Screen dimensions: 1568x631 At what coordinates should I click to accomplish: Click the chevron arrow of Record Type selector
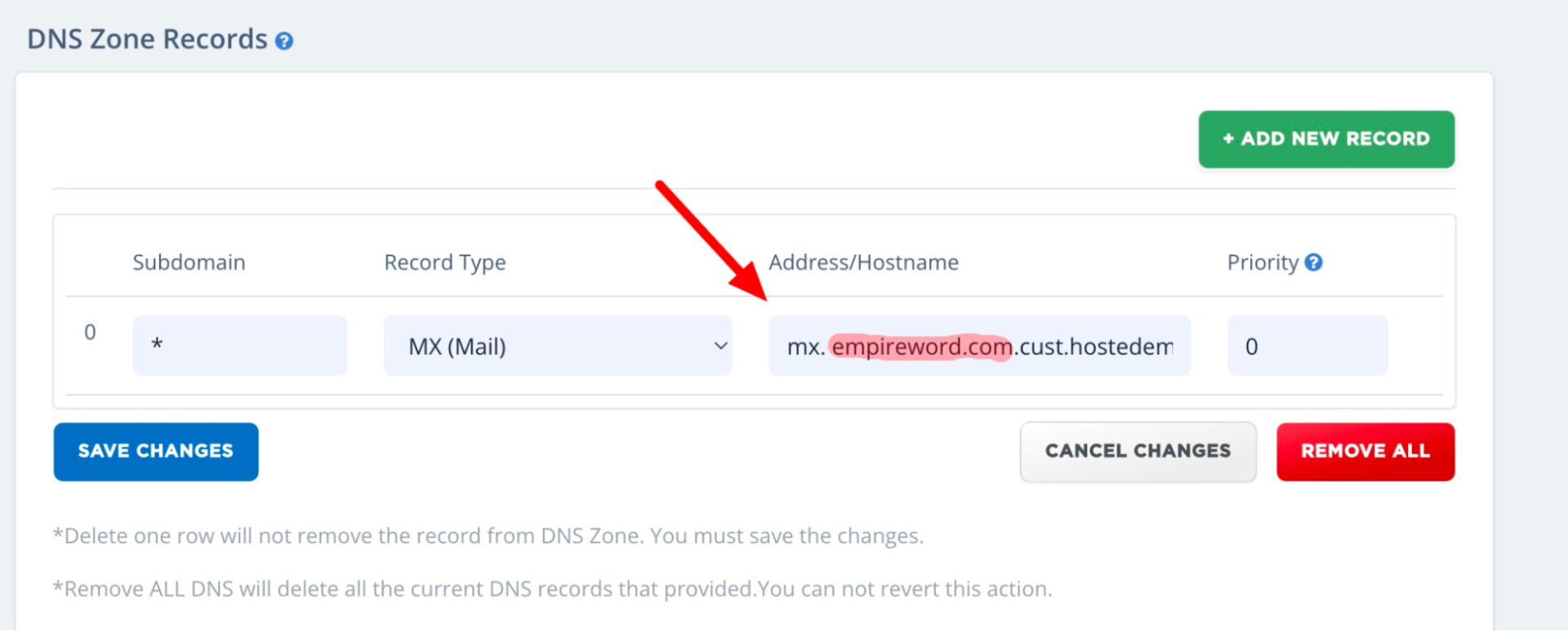(720, 346)
